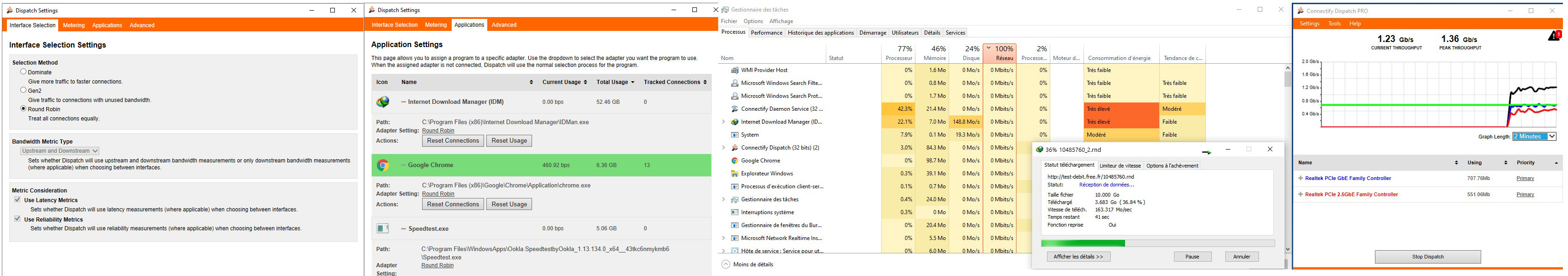Image resolution: width=1568 pixels, height=276 pixels.
Task: Click the Internet Download Manager globe icon
Action: 383,102
